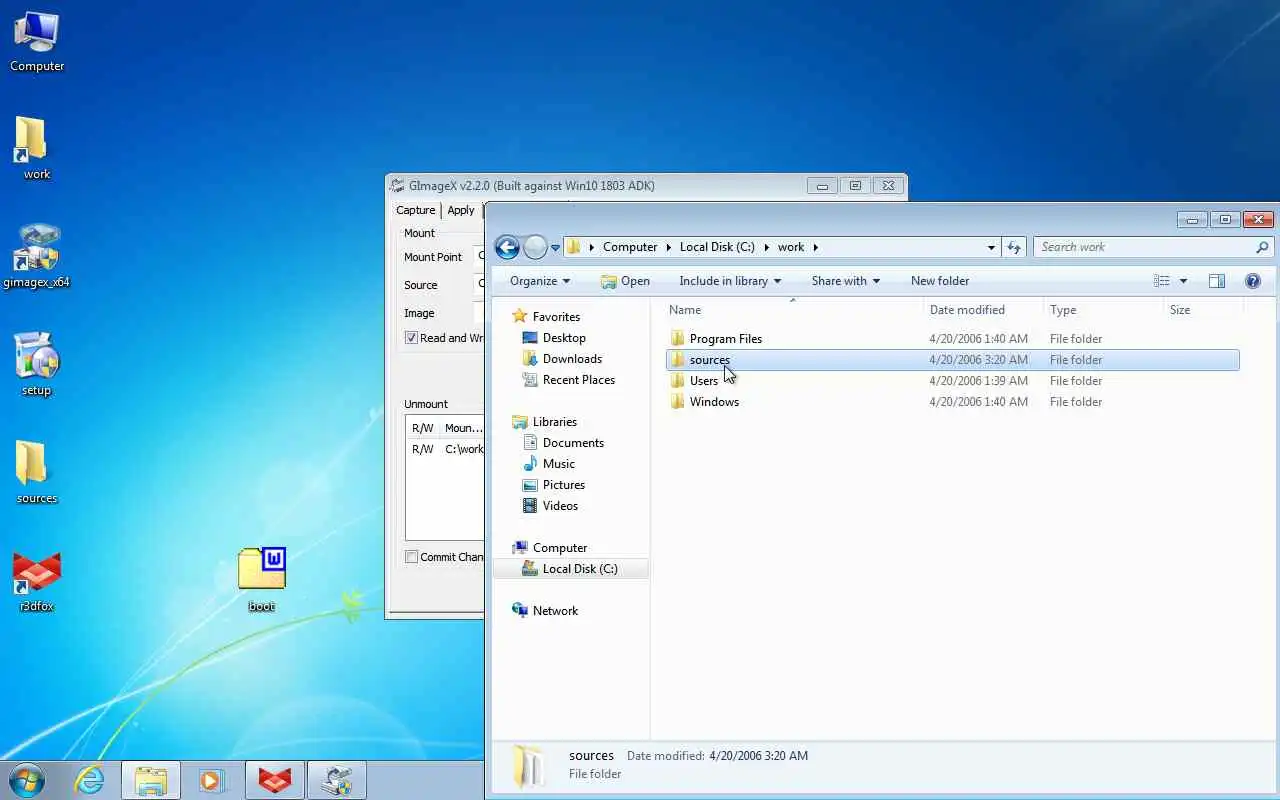Screen dimensions: 1280x800
Task: Show the preview pane
Action: click(x=1216, y=281)
